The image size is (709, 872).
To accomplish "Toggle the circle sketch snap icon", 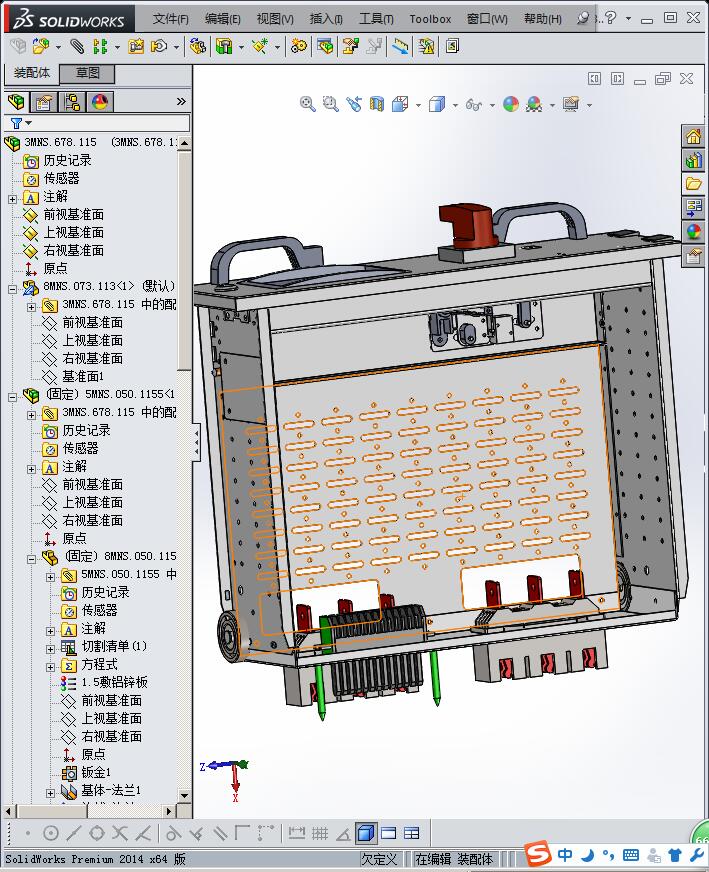I will coord(51,833).
